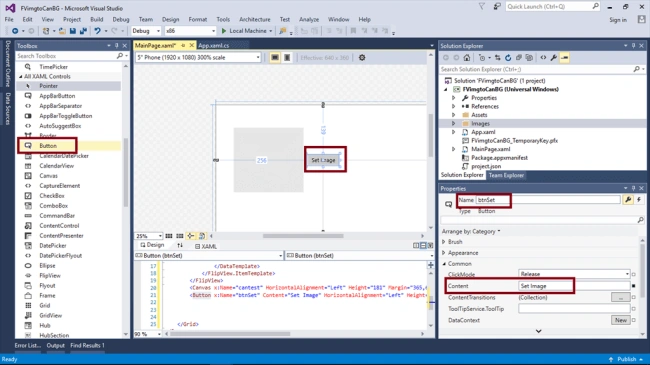This screenshot has height=365, width=650.
Task: Open the Debug menu
Action: pyautogui.click(x=121, y=19)
